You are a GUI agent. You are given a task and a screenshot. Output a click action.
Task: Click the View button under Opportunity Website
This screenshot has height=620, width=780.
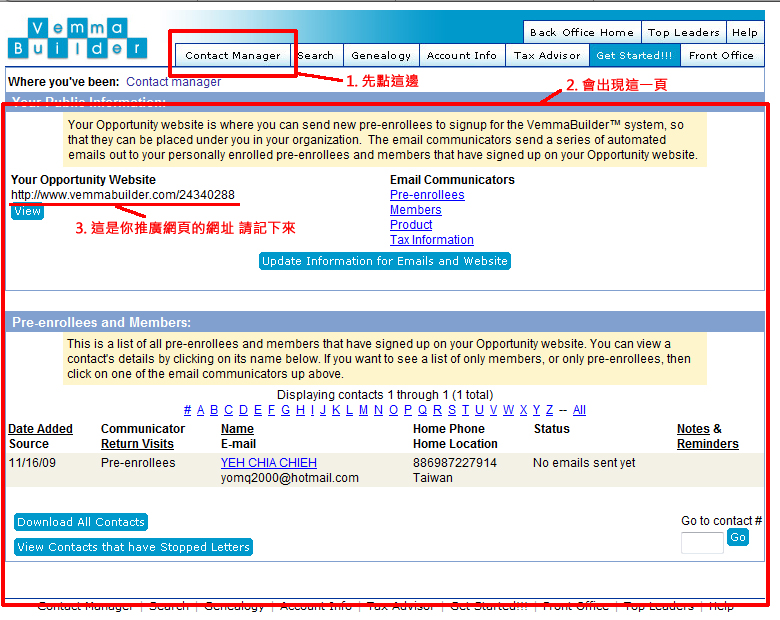click(x=27, y=211)
